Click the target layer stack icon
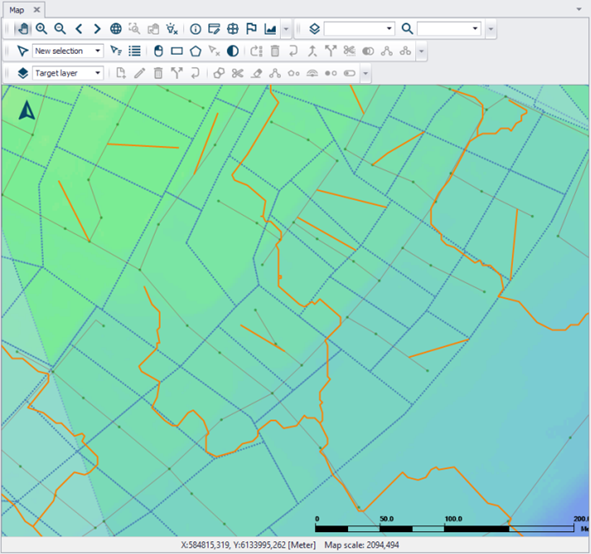 (x=23, y=73)
